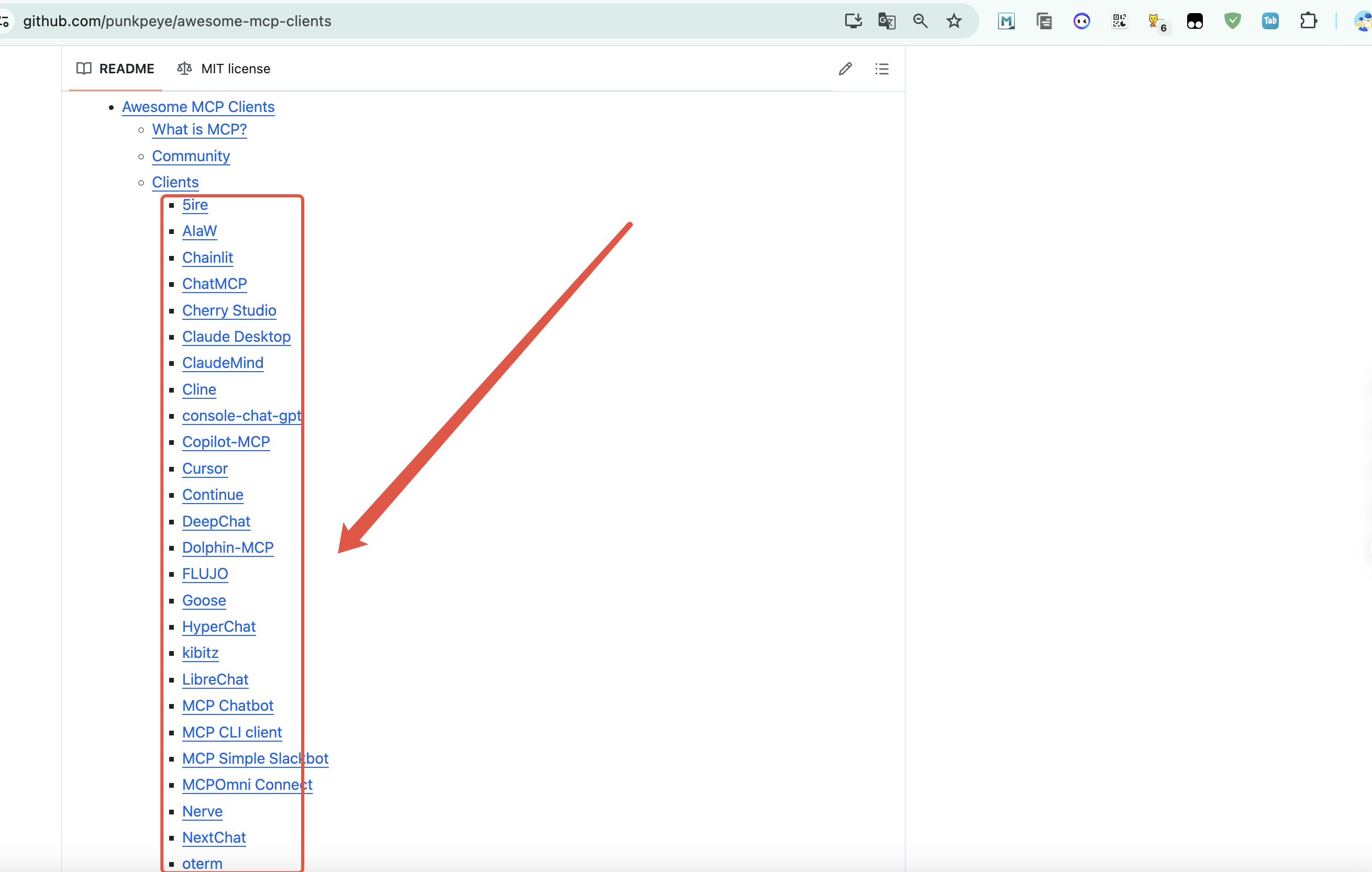The width and height of the screenshot is (1372, 872).
Task: Click the install app icon in address bar
Action: (x=853, y=21)
